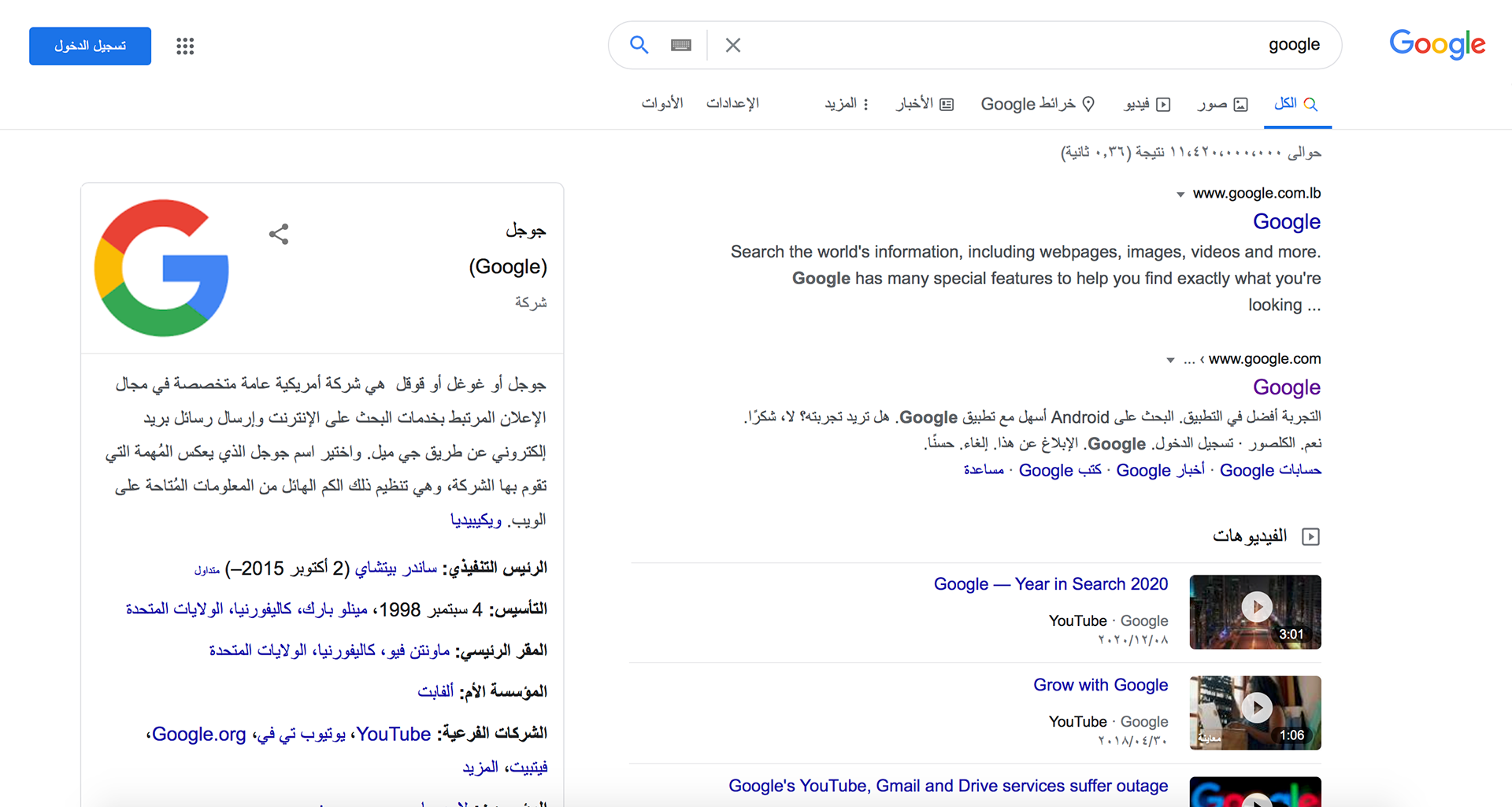Click the video section icon beside الفيديوهات
Image resolution: width=1512 pixels, height=807 pixels.
click(1311, 536)
